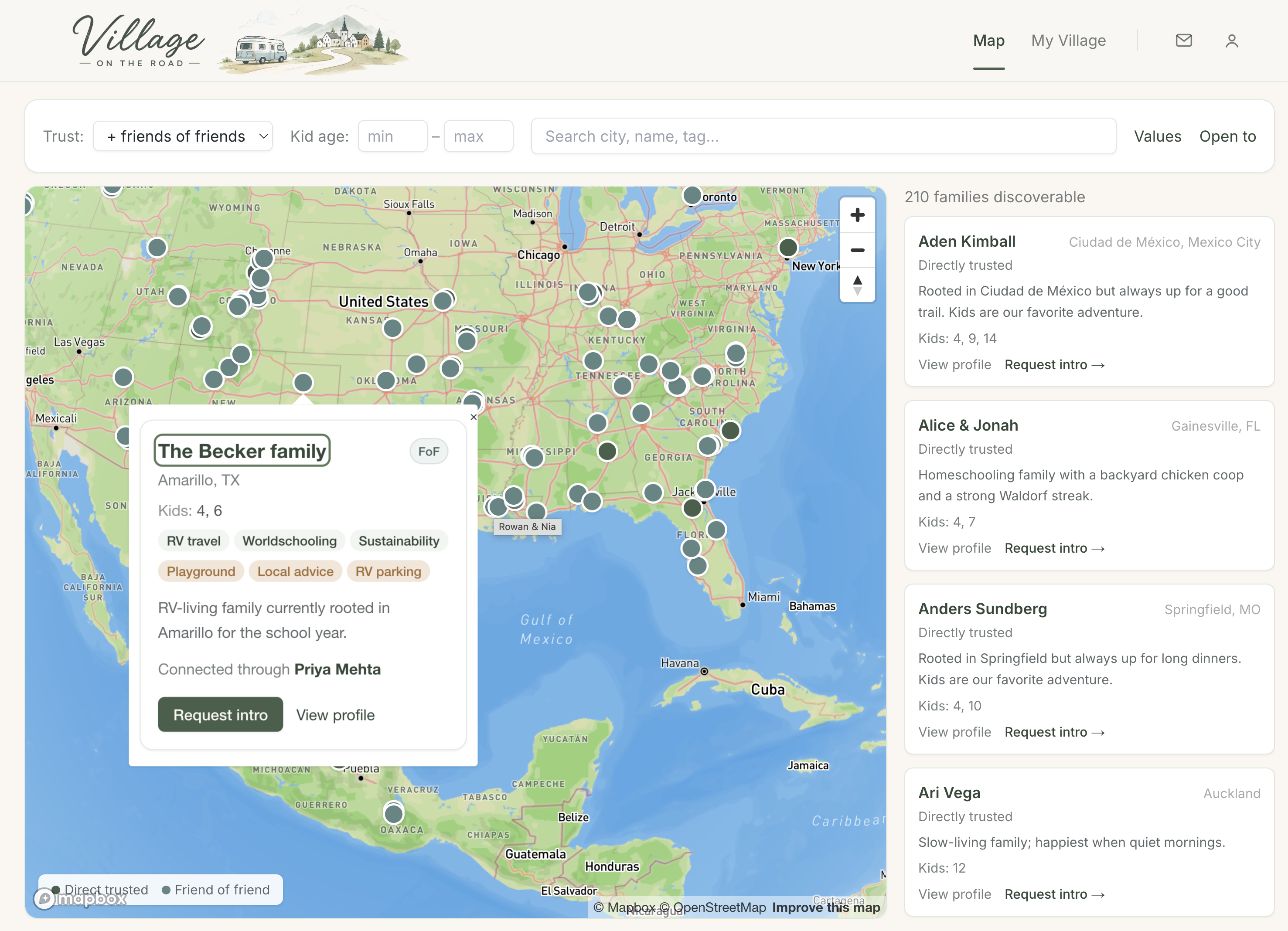Select the Worldschooling tag
Screen dimensions: 1288x931
pyautogui.click(x=290, y=541)
